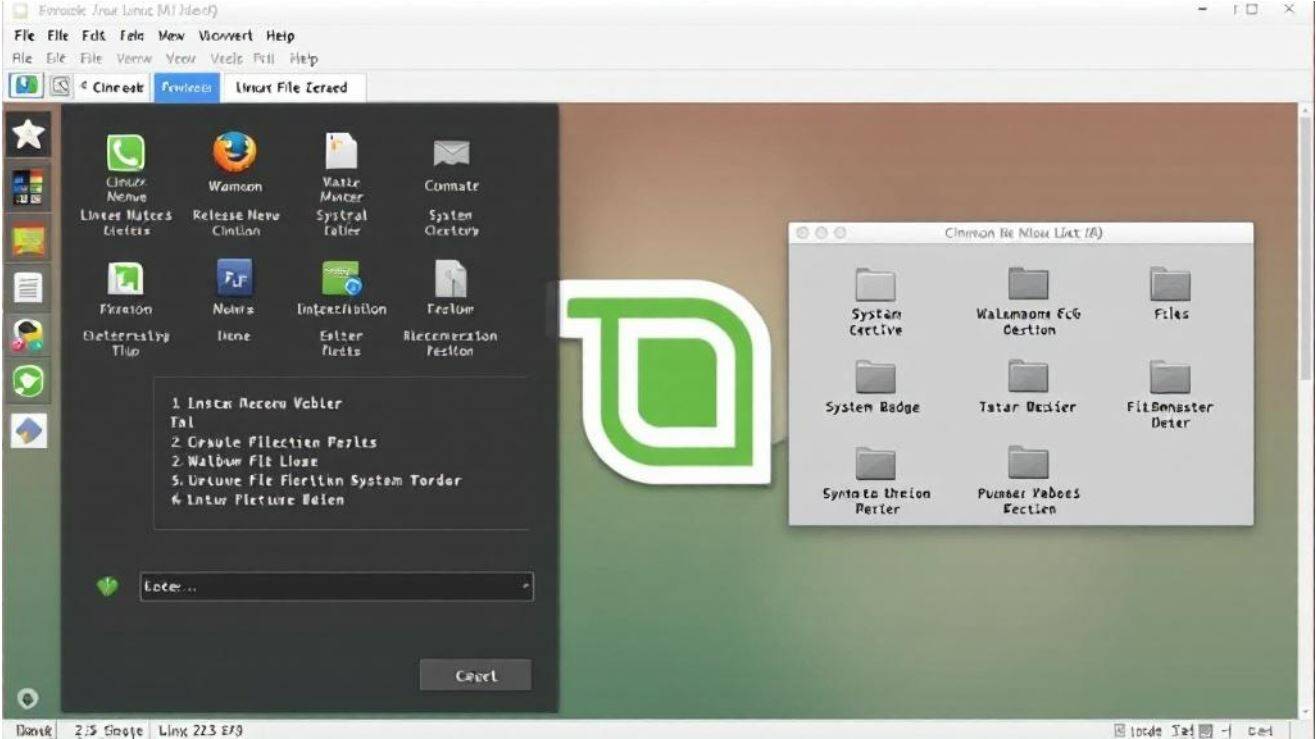1316x739 pixels.
Task: Open the Files folder in file window
Action: pos(1170,284)
